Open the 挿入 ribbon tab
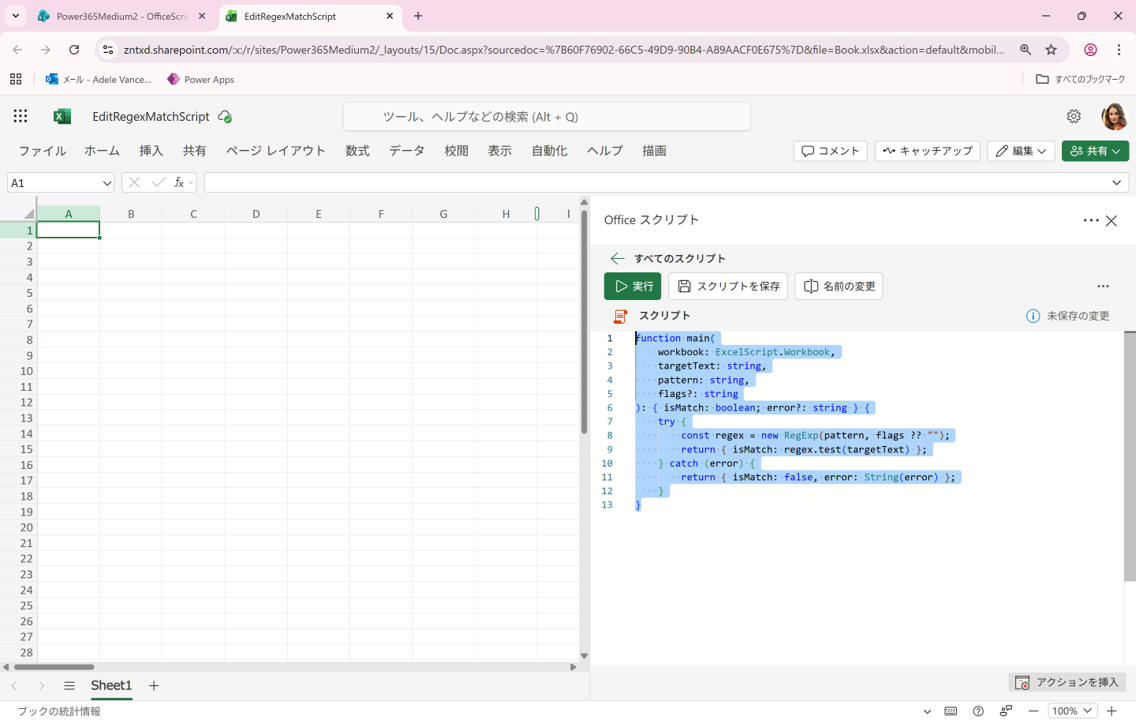 tap(151, 151)
